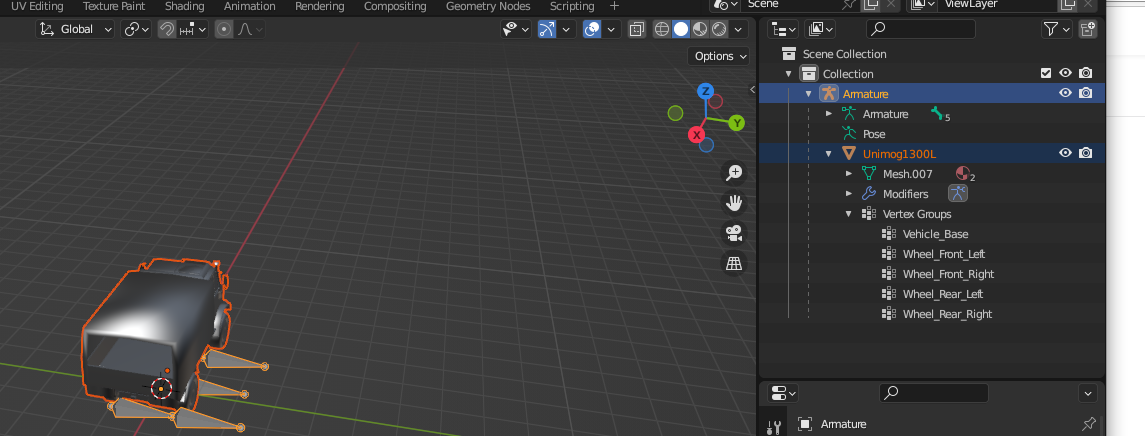Select the Pose item in outliner
Screen dimensions: 1145x436
(874, 134)
